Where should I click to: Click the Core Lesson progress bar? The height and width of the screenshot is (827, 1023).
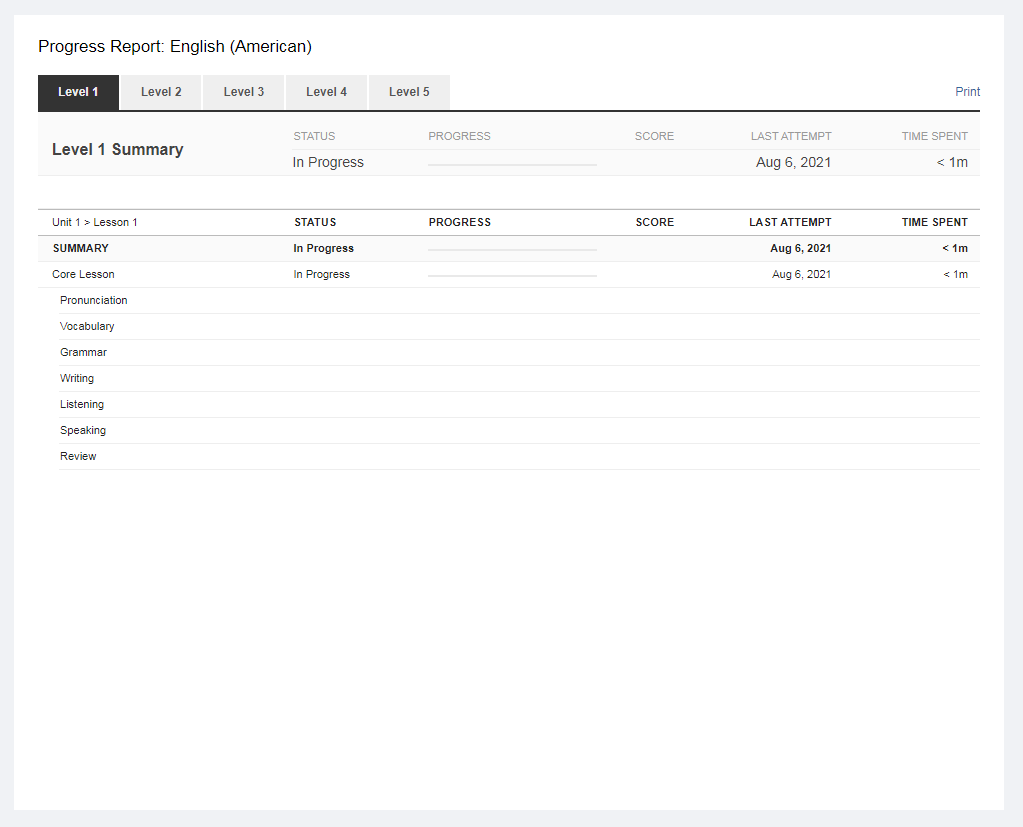512,275
